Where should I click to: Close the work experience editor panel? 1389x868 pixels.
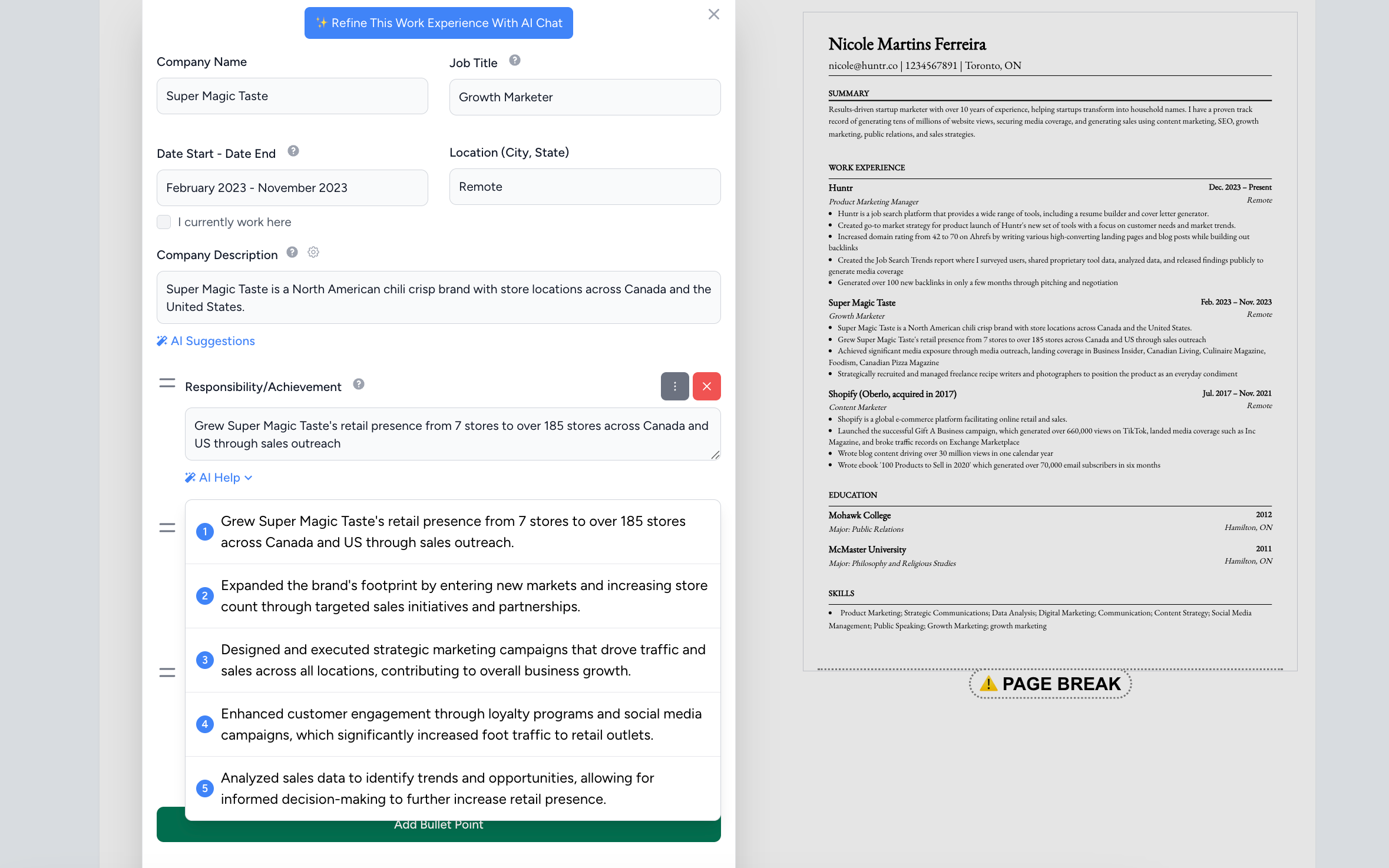[713, 14]
